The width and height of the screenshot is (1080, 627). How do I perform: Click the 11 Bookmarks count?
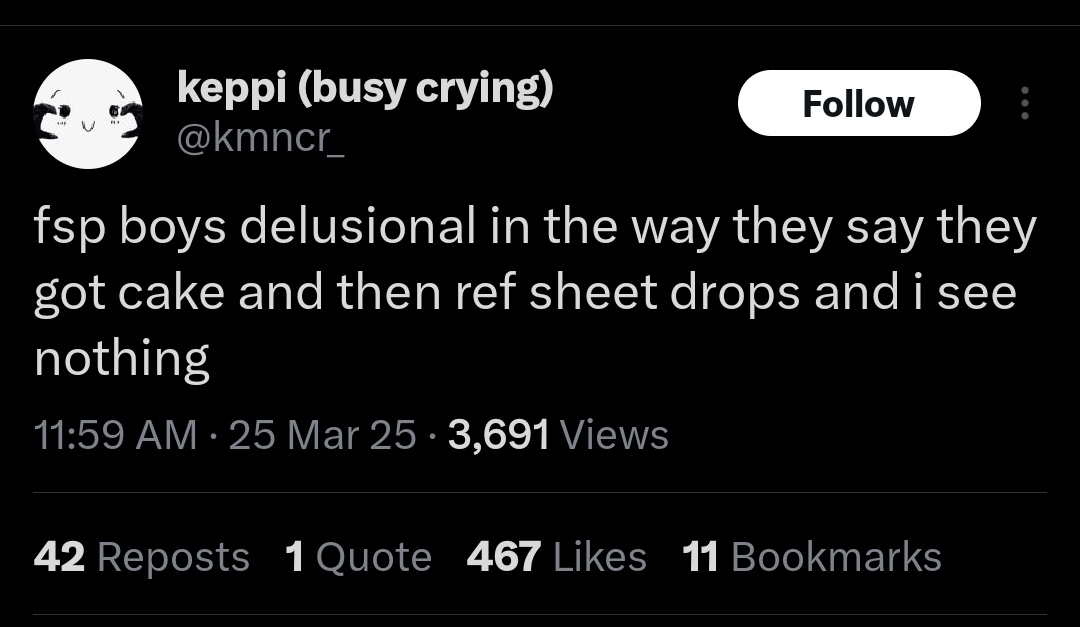pos(811,557)
